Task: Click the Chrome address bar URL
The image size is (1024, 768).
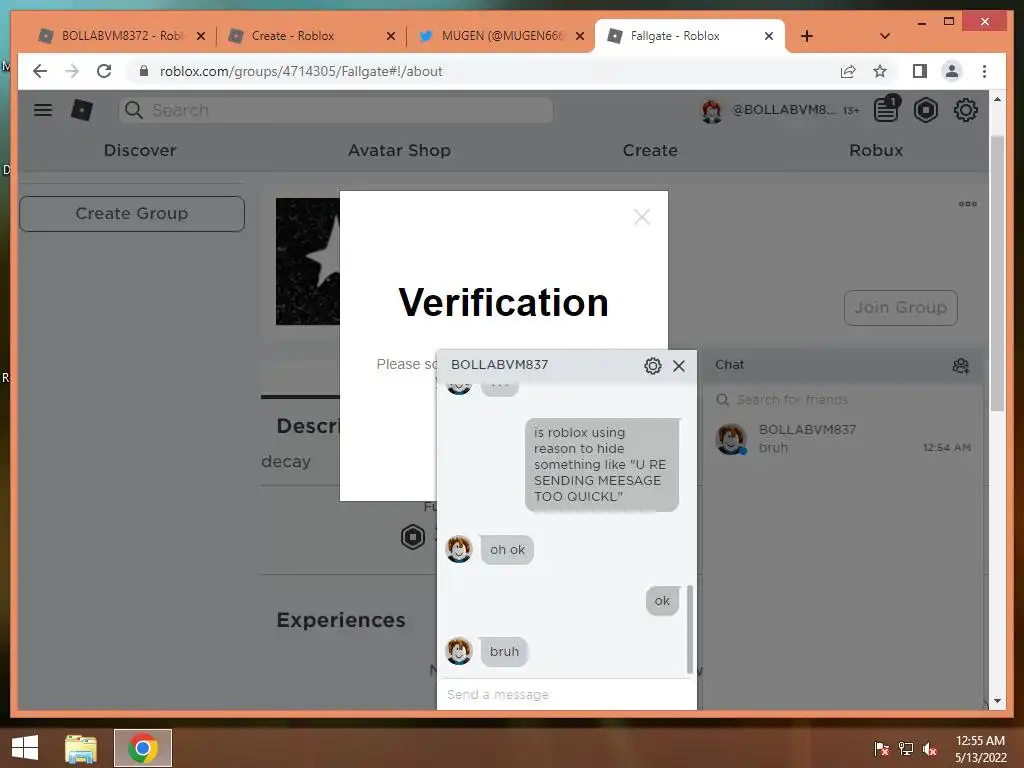Action: pos(300,71)
